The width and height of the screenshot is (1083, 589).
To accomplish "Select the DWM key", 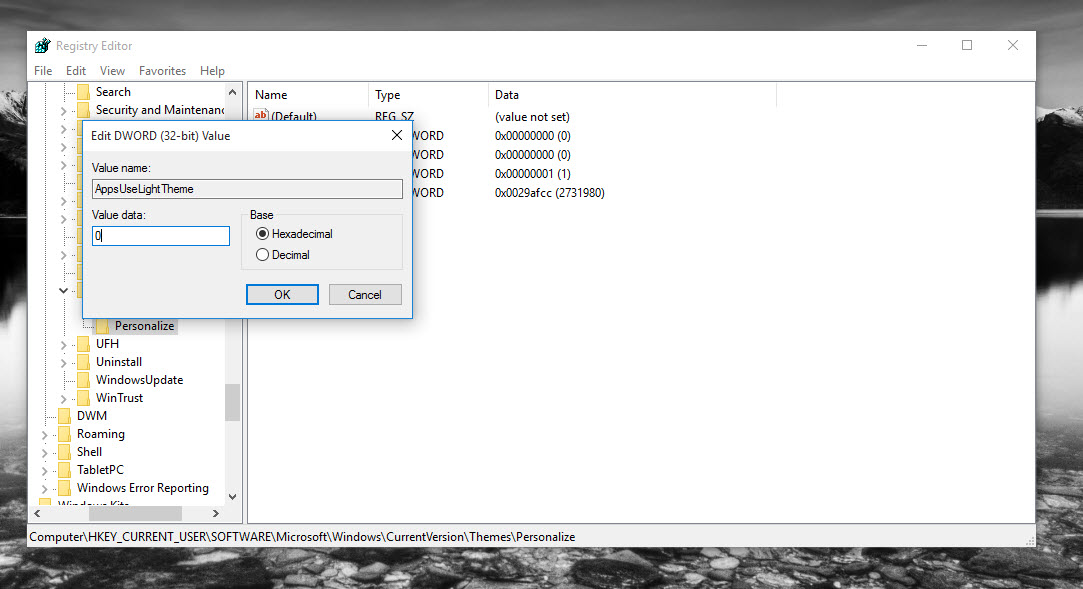I will pos(92,416).
